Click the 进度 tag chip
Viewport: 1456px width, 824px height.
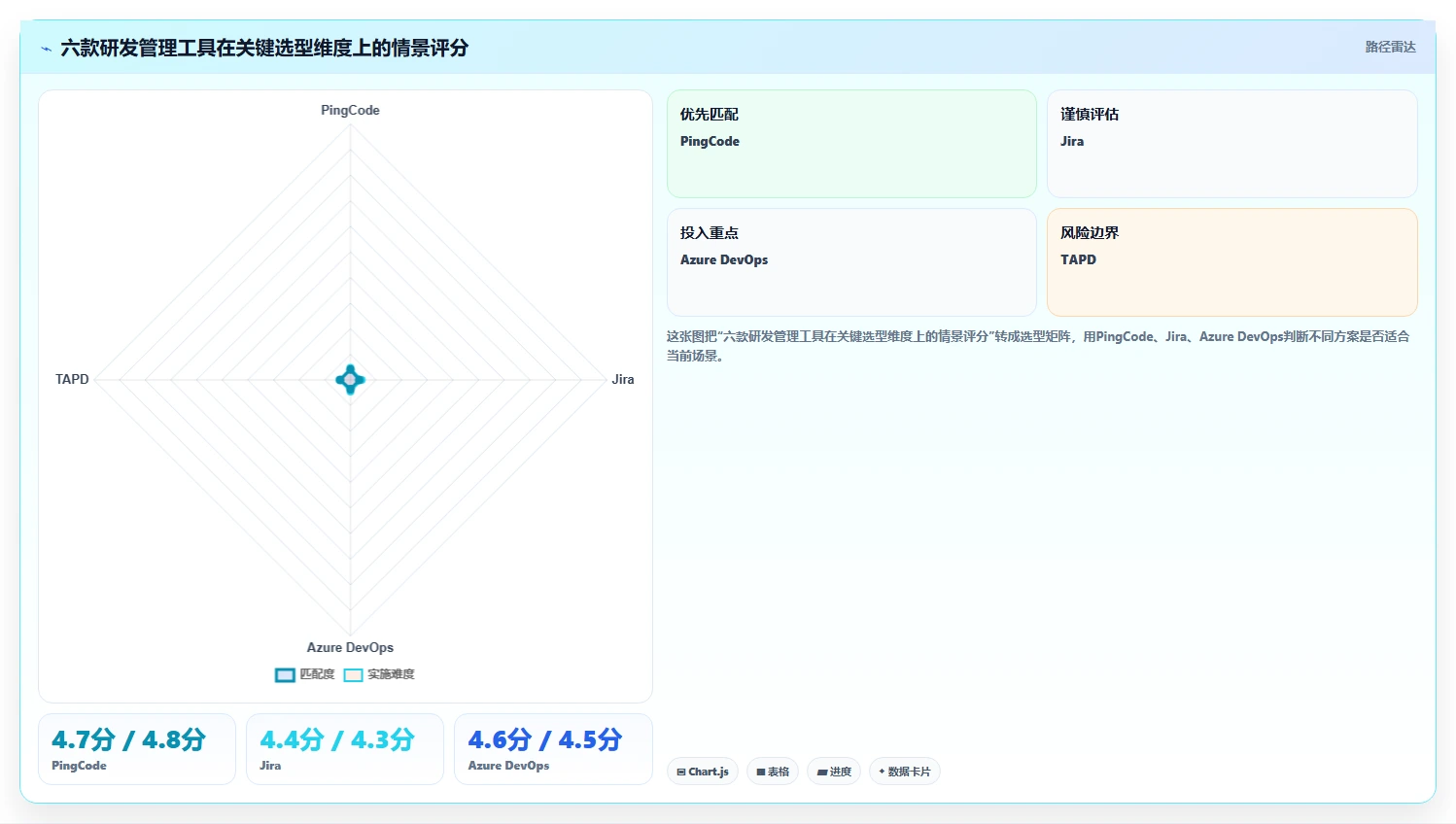click(x=834, y=772)
